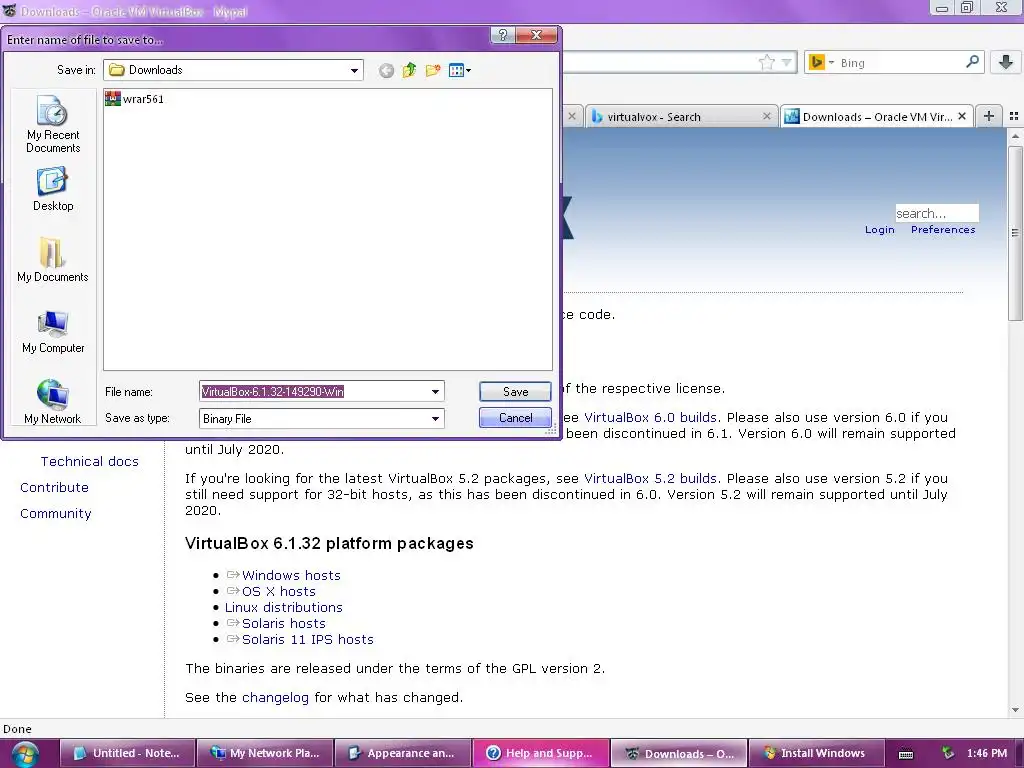Open on-screen keyboard tray icon
This screenshot has width=1024, height=768.
906,754
